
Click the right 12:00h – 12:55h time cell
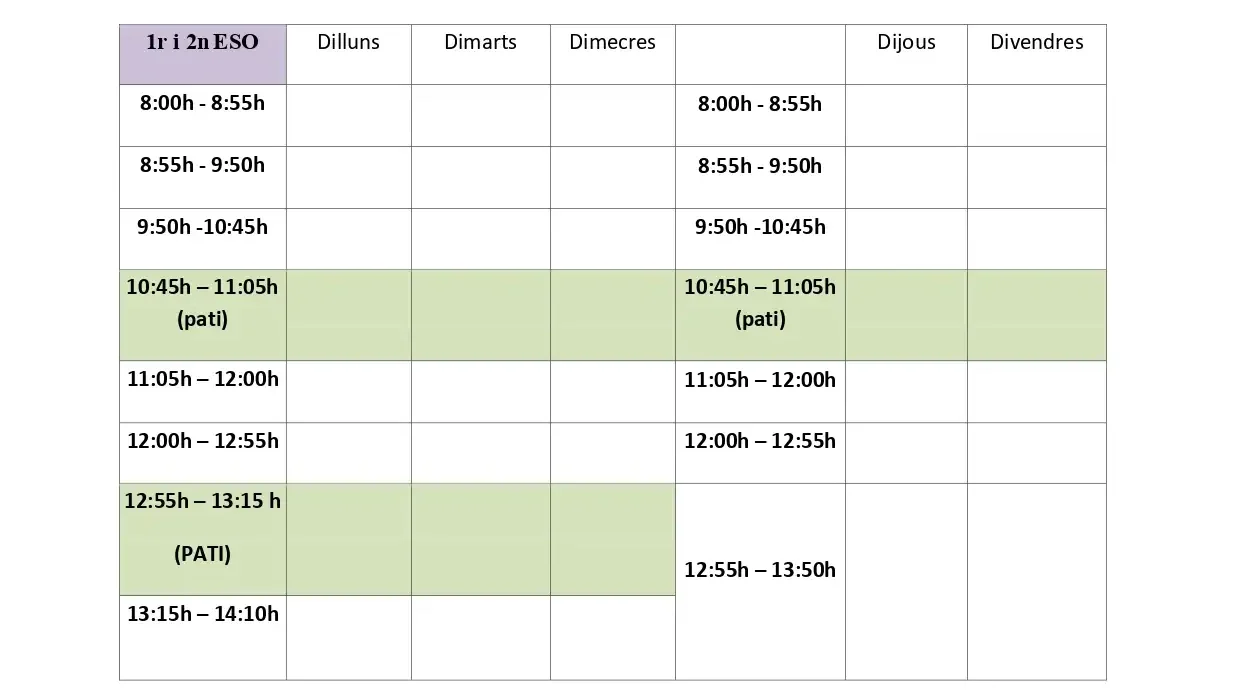[x=760, y=453]
